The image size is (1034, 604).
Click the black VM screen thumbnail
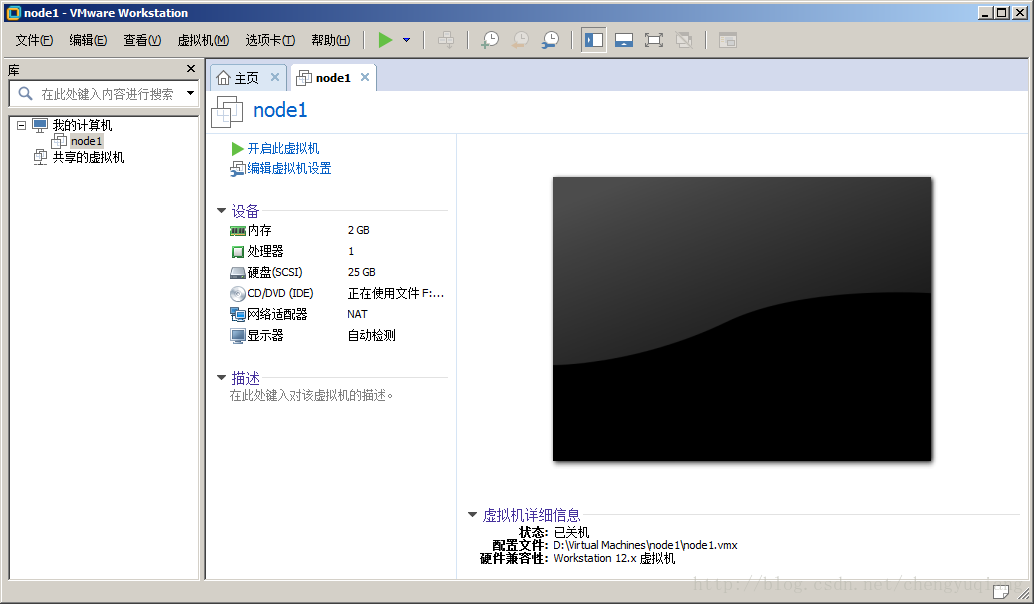[742, 319]
